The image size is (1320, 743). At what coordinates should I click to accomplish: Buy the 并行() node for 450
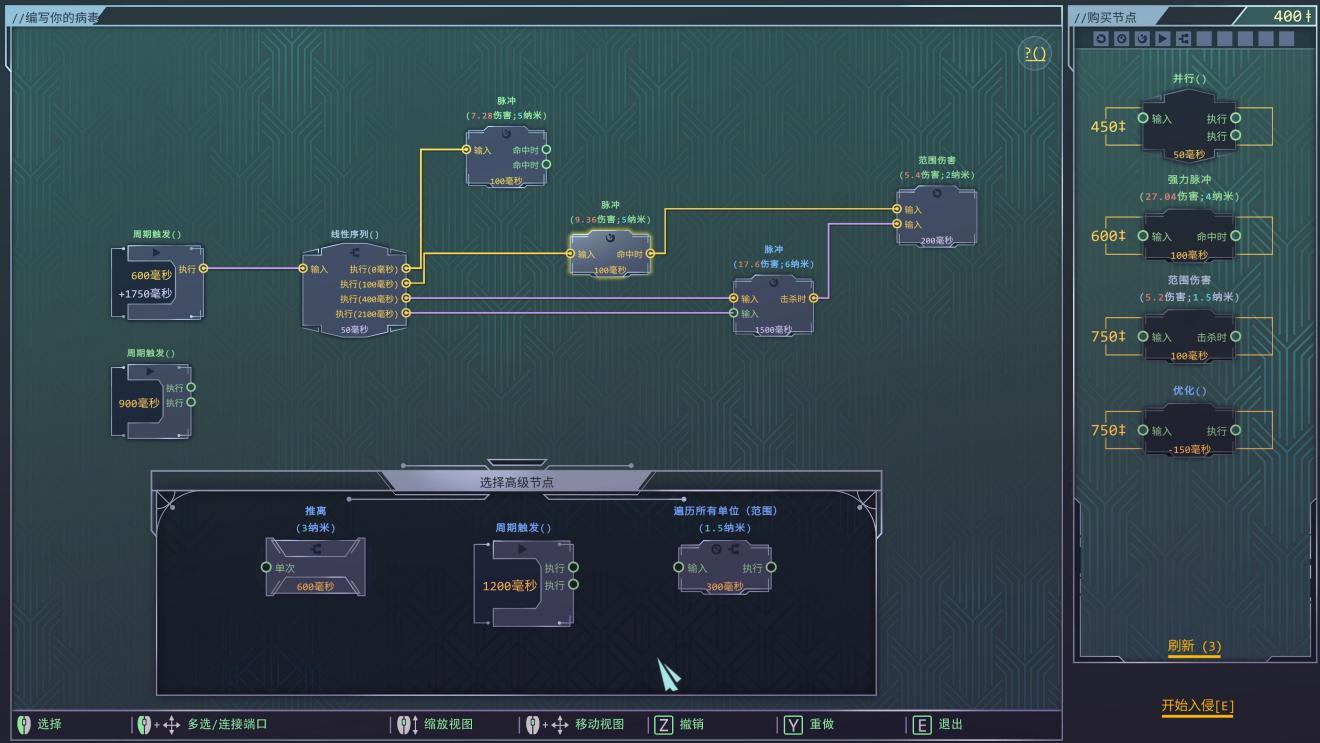pyautogui.click(x=1189, y=126)
